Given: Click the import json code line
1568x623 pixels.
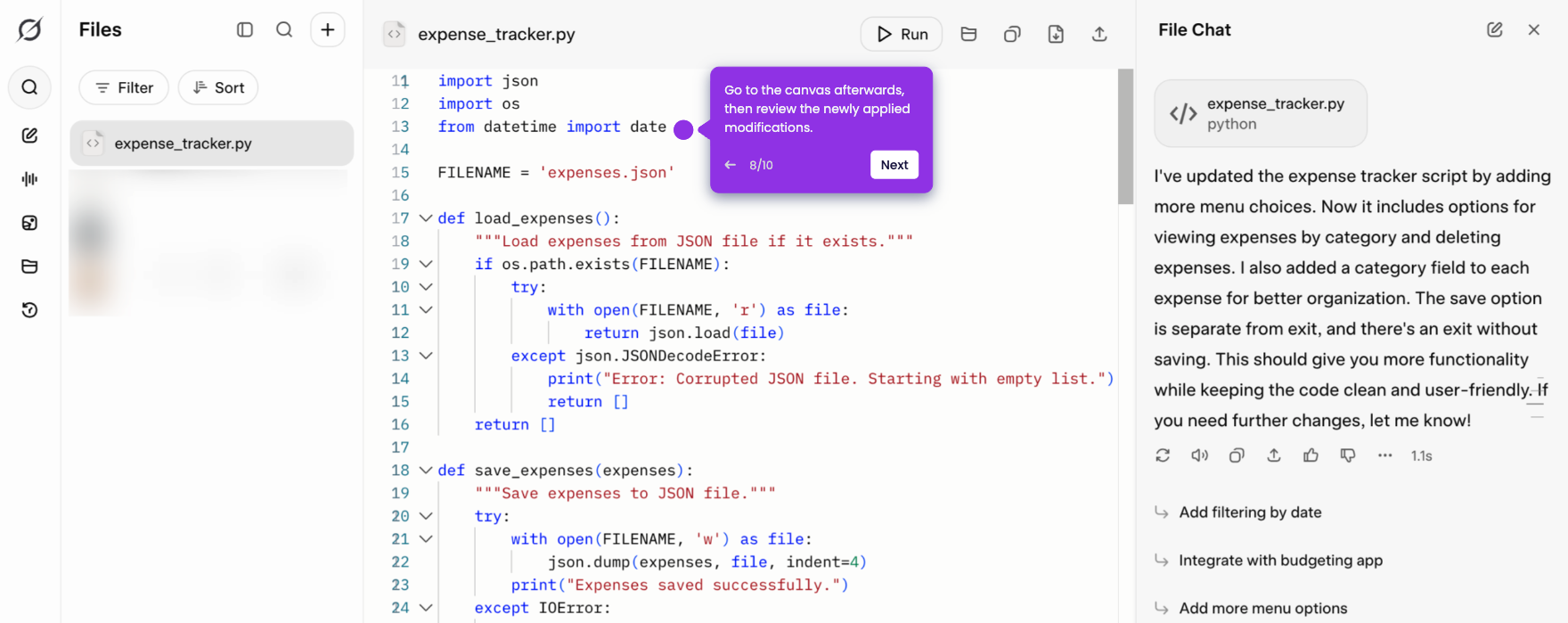Looking at the screenshot, I should click(x=487, y=81).
